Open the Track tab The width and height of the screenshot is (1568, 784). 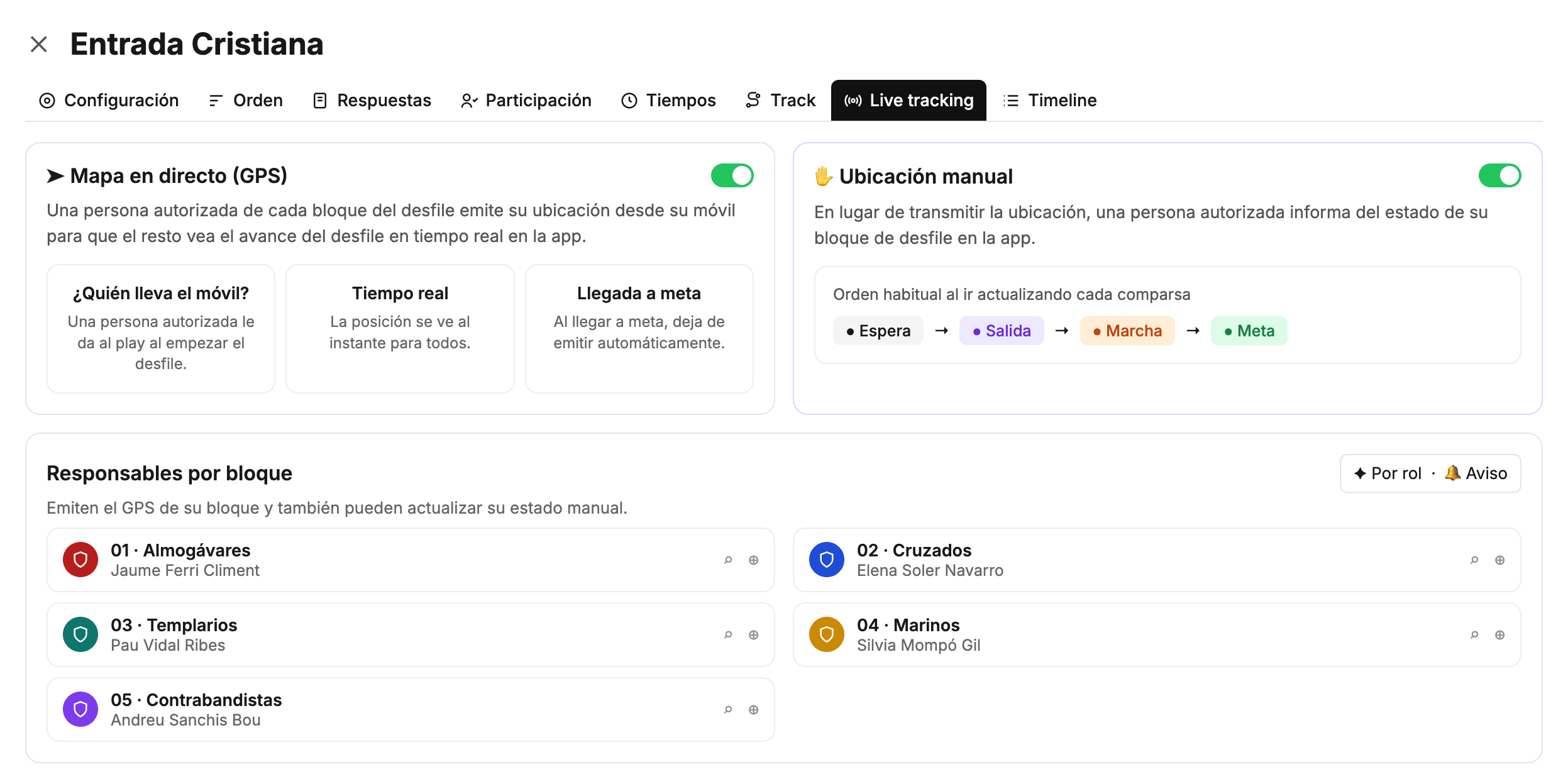click(780, 101)
